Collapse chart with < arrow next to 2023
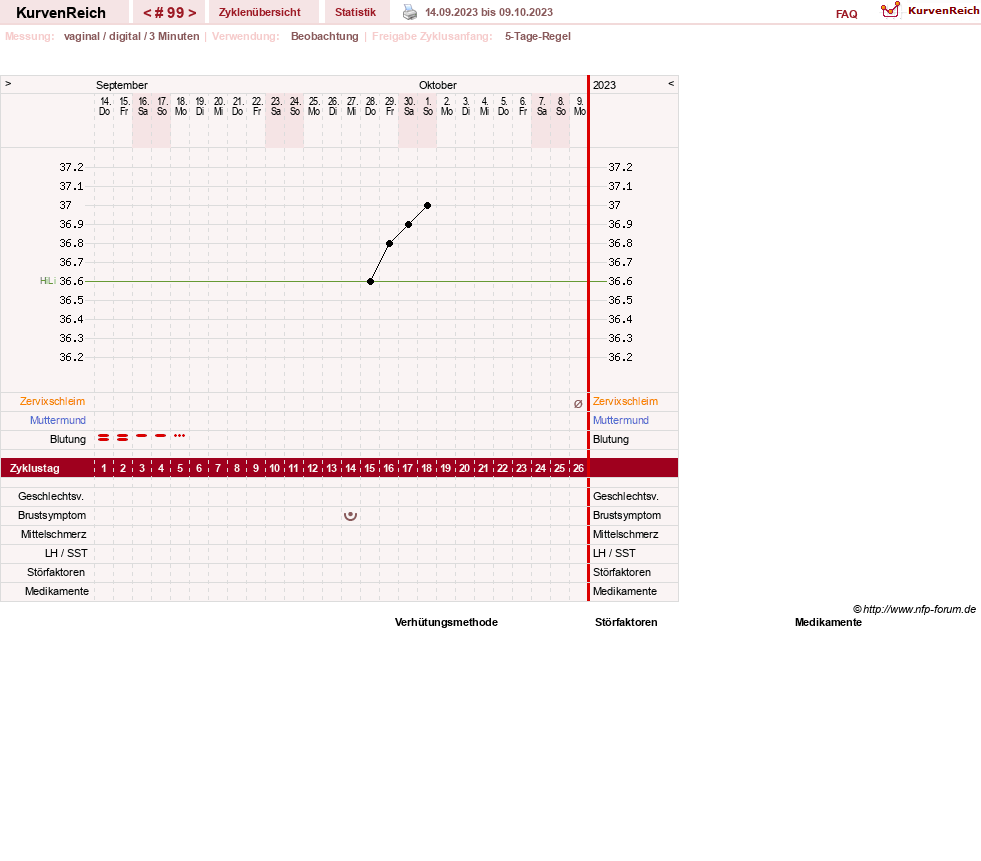The width and height of the screenshot is (981, 861). [x=671, y=83]
